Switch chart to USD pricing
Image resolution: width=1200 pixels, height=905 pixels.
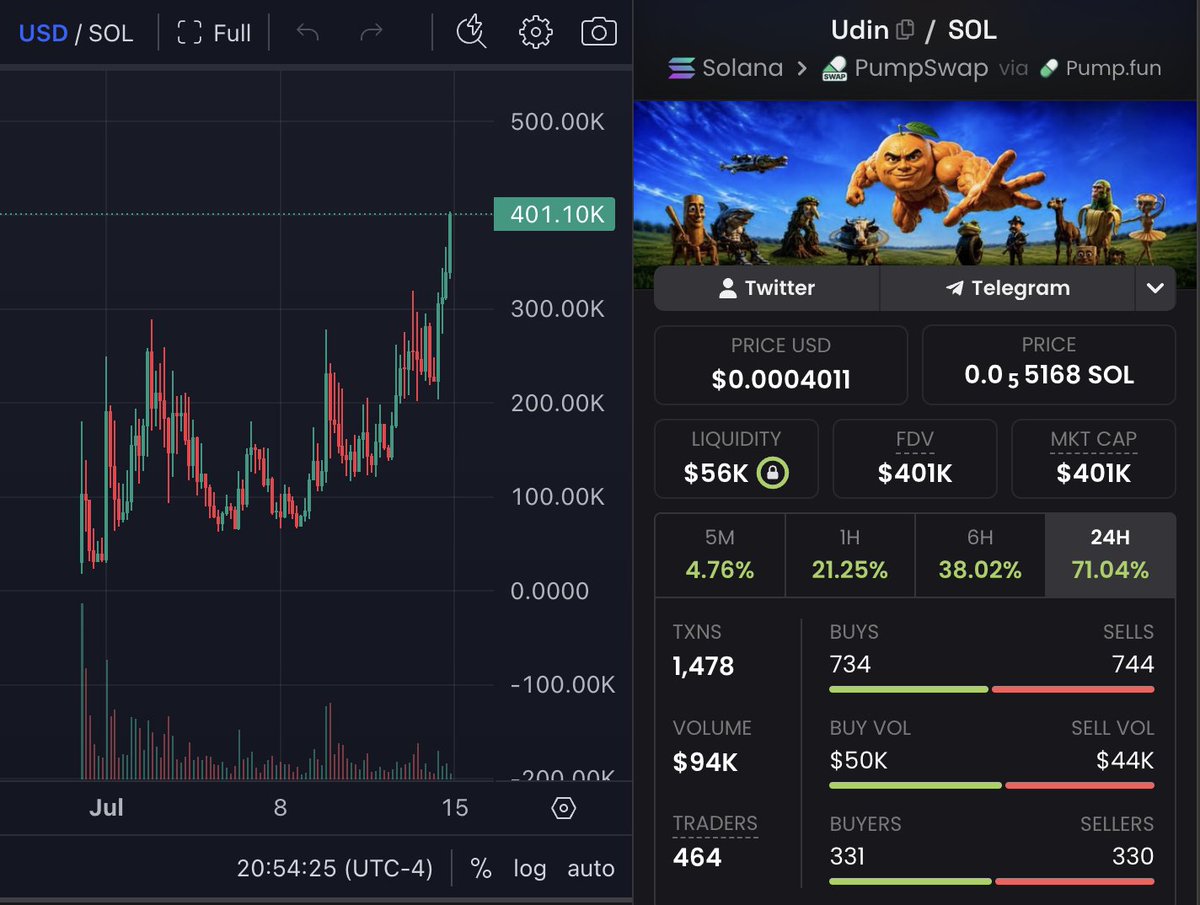pos(43,33)
